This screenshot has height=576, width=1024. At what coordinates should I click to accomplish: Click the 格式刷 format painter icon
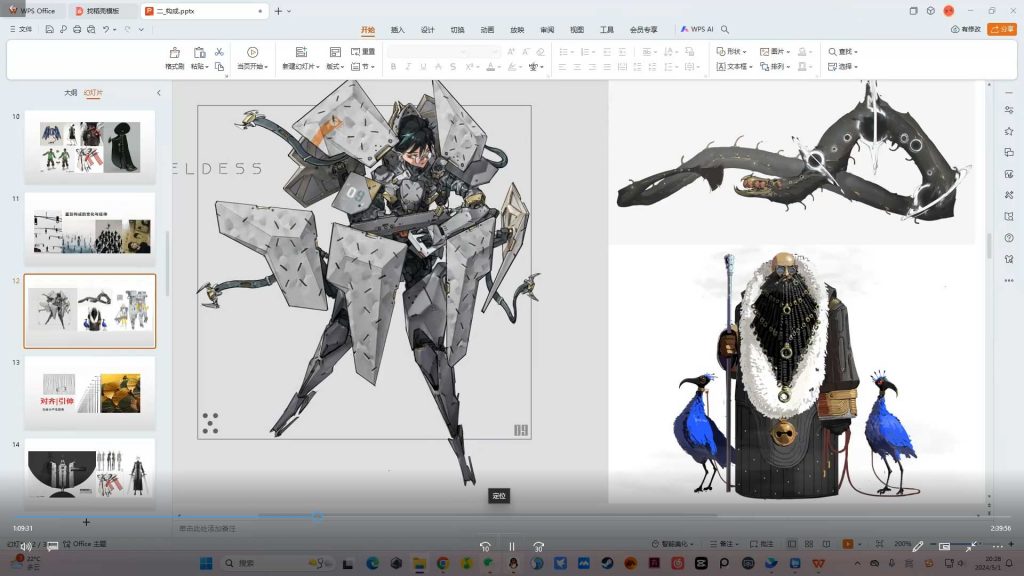click(175, 52)
